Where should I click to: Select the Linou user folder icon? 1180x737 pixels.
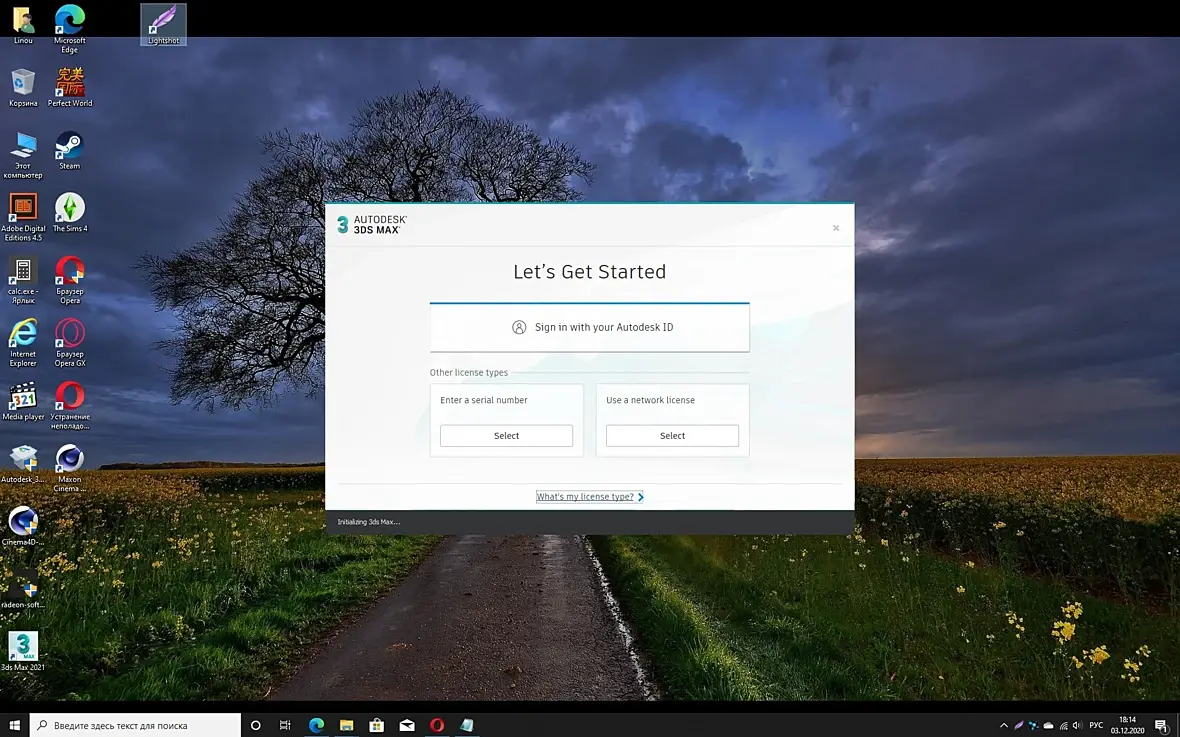pos(23,25)
